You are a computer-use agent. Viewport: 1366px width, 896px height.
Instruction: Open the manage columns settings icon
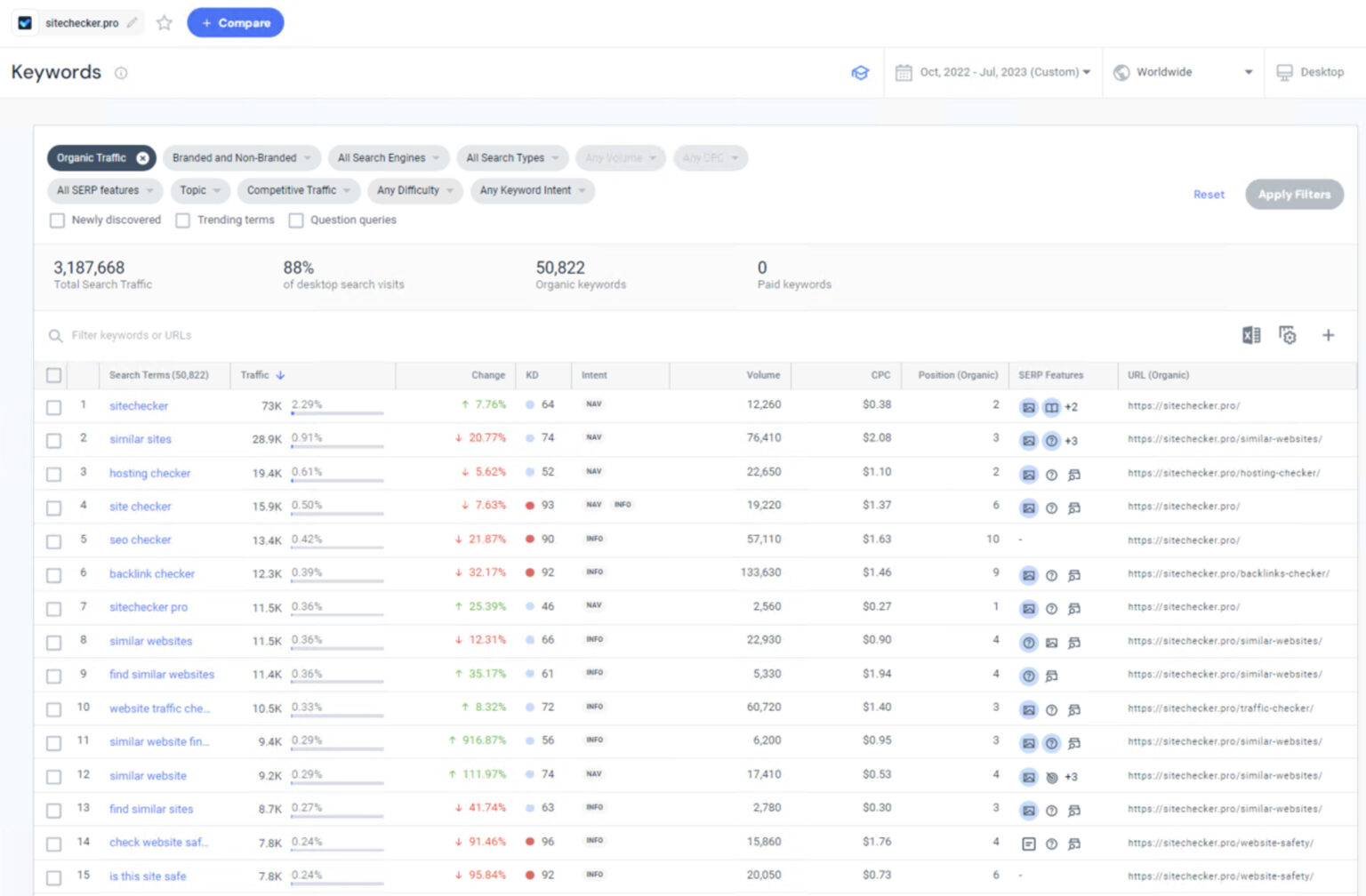click(x=1288, y=335)
